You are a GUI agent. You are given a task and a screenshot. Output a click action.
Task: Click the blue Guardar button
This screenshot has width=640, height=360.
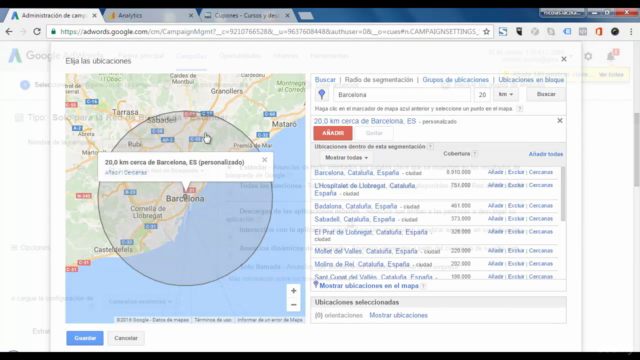click(x=85, y=338)
